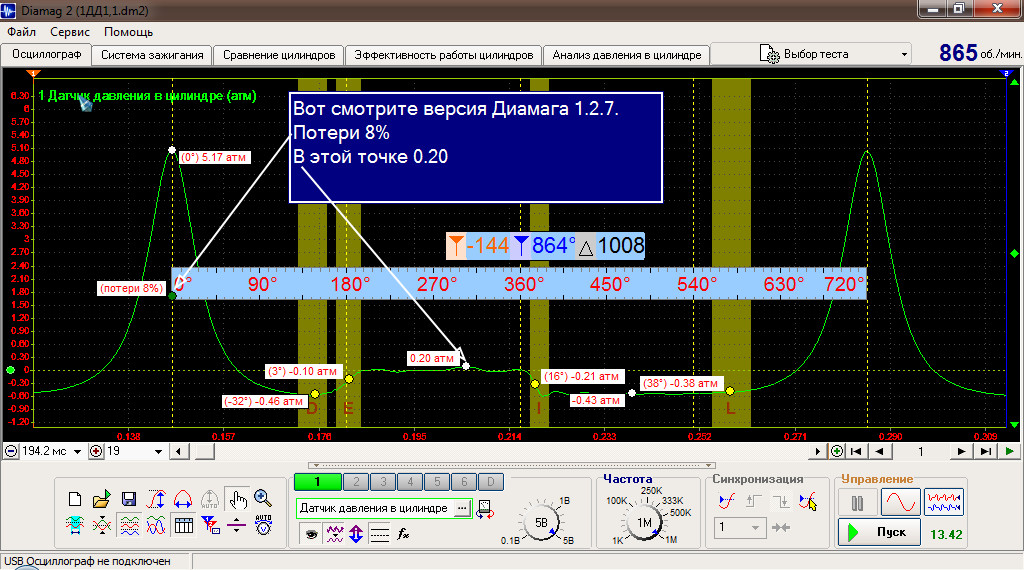
Task: Open sensor selection ellipsis button
Action: tap(462, 508)
